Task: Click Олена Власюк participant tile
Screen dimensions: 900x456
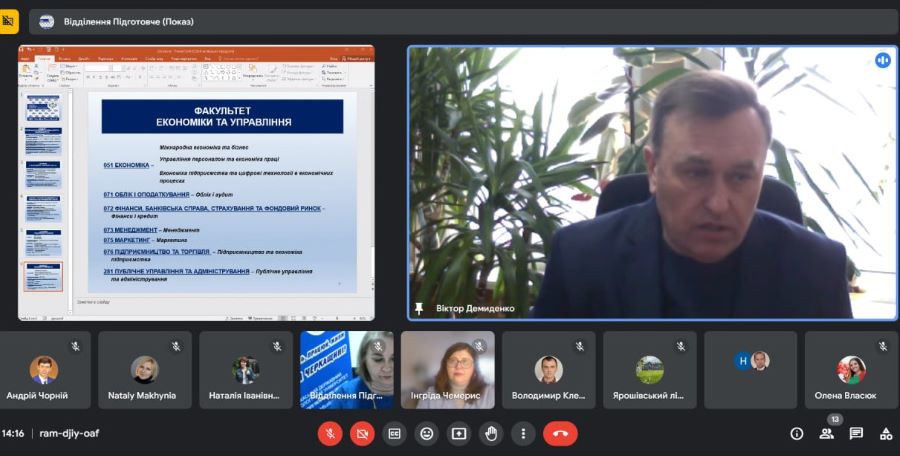Action: click(x=851, y=370)
